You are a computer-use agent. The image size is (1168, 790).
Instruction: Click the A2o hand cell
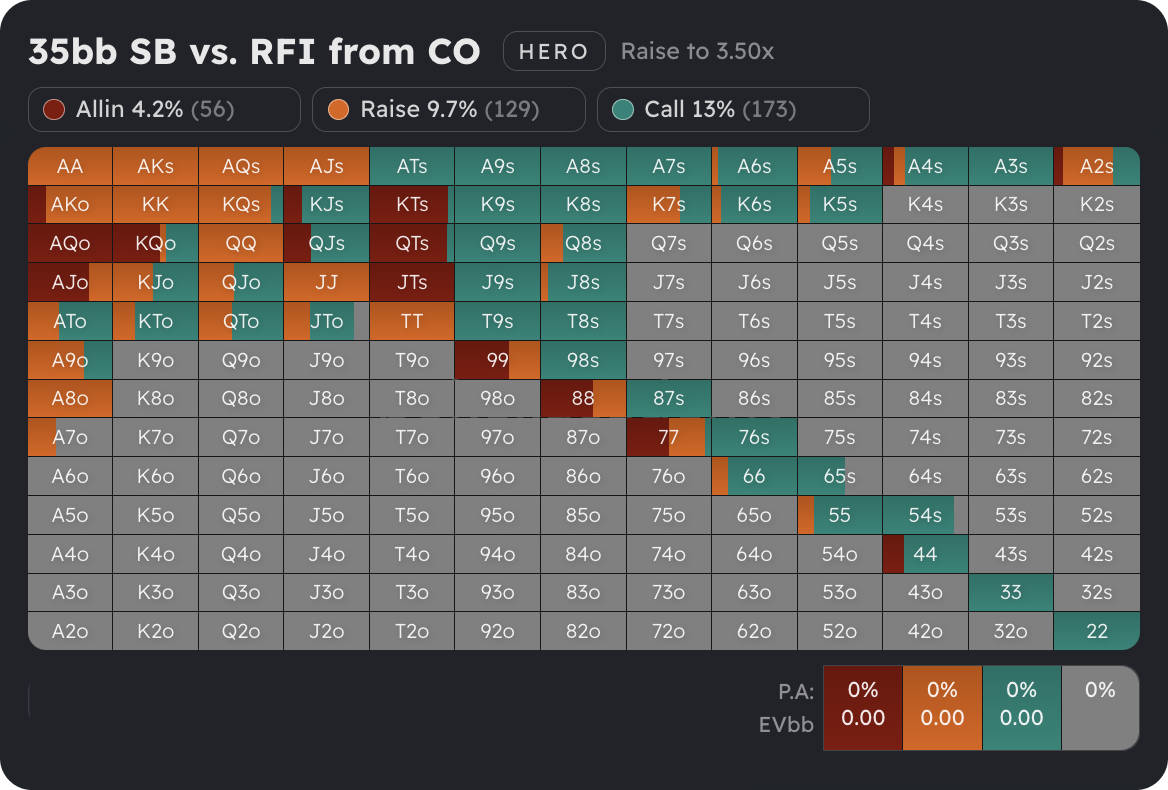[70, 630]
